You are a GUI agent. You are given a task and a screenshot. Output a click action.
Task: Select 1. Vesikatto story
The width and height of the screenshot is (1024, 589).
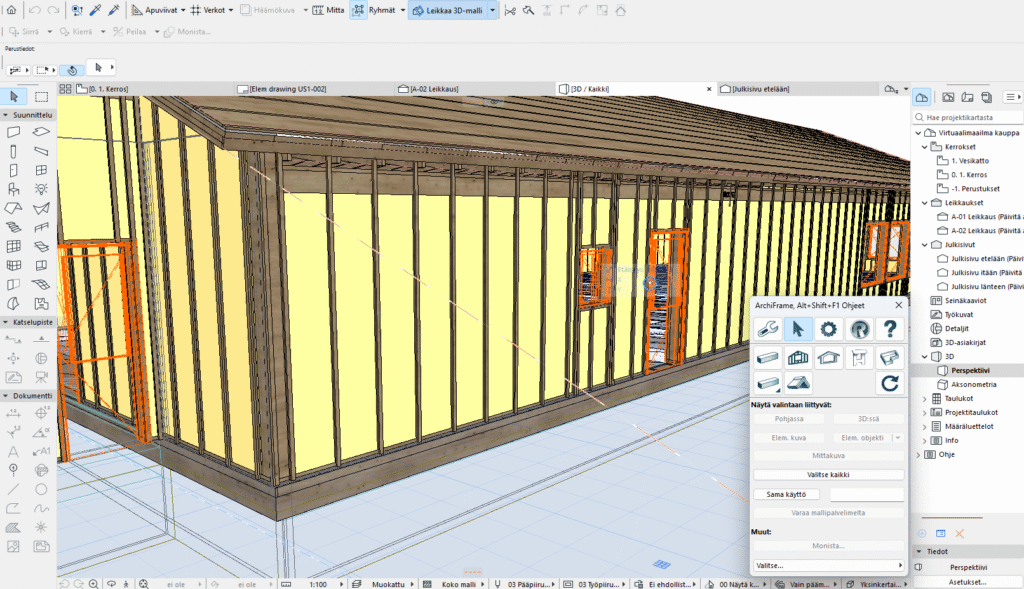coord(969,161)
